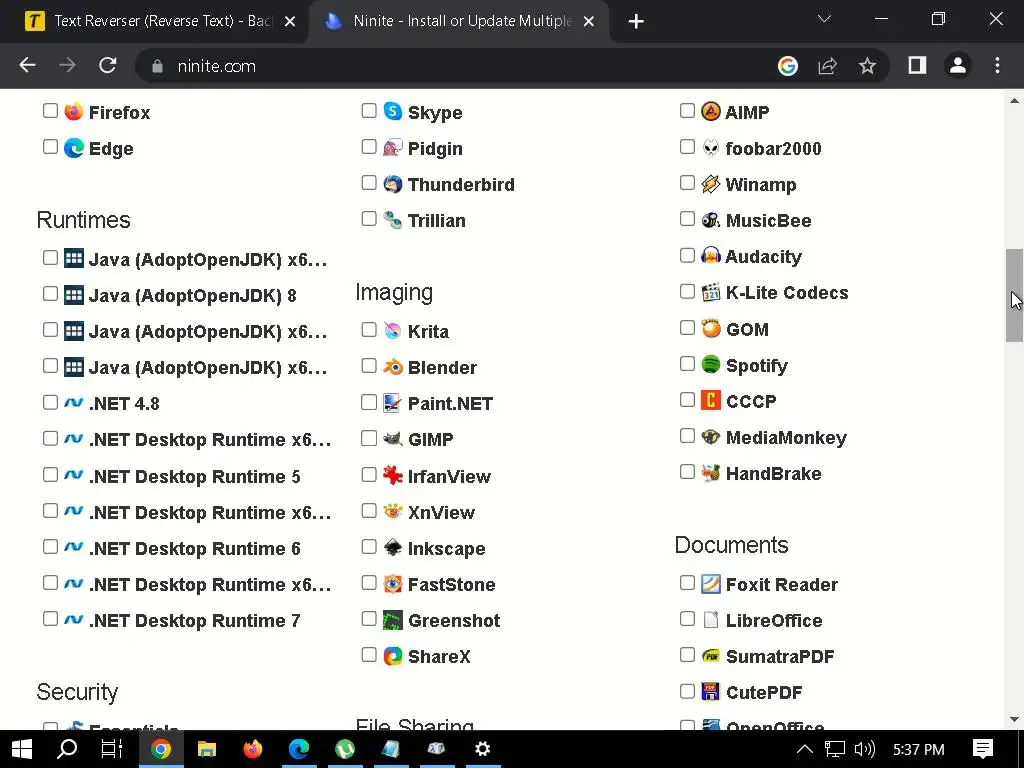This screenshot has width=1024, height=768.
Task: Click the Inkscape logo icon
Action: (x=392, y=547)
